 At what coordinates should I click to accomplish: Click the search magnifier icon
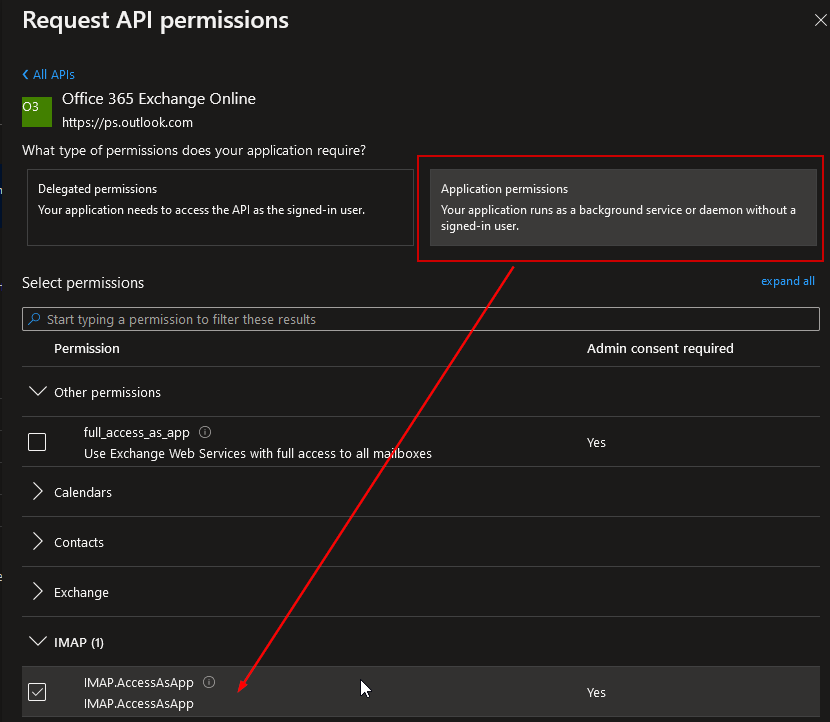[x=34, y=319]
